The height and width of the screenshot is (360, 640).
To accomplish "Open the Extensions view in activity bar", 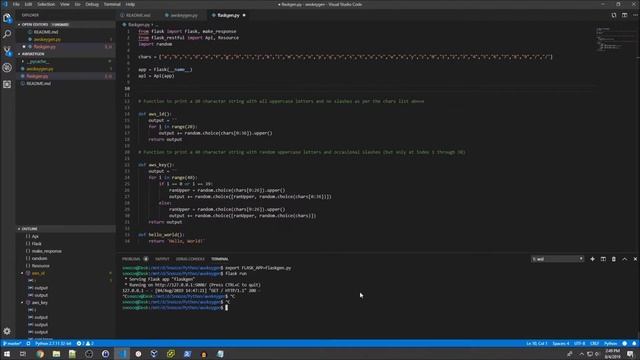I will [x=7, y=84].
